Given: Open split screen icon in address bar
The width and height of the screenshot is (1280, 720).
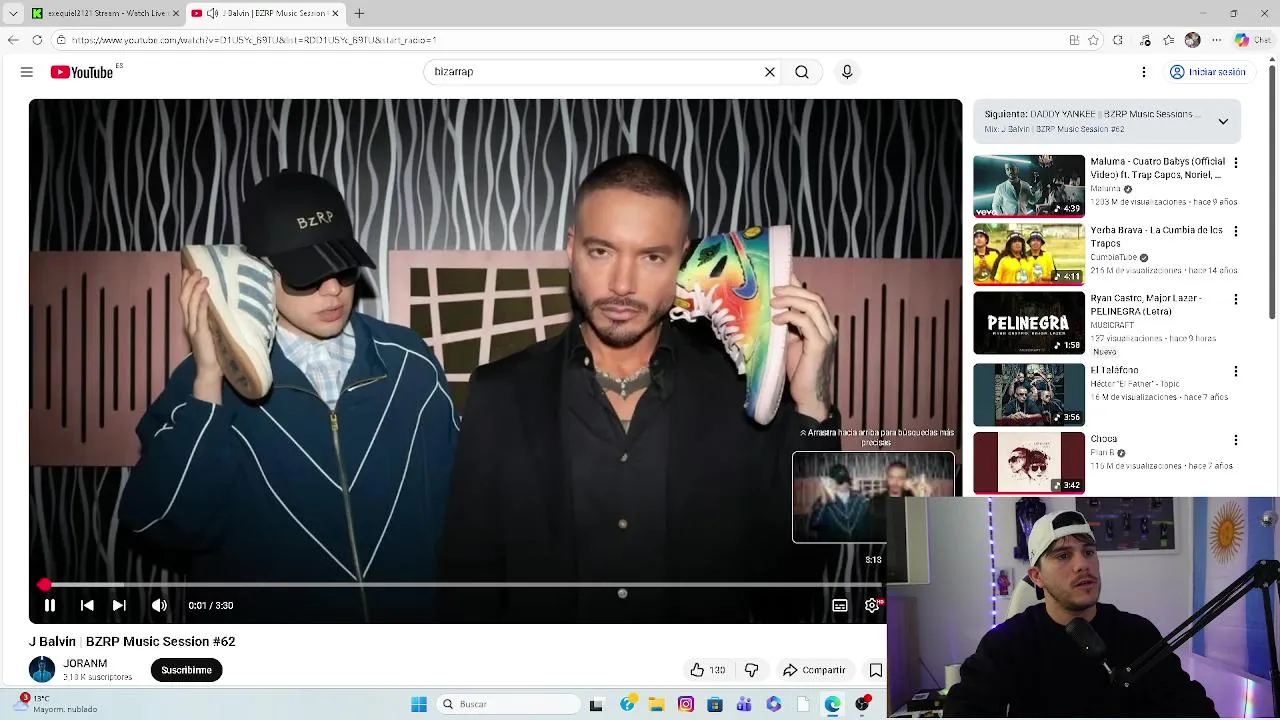Looking at the screenshot, I should (1074, 40).
